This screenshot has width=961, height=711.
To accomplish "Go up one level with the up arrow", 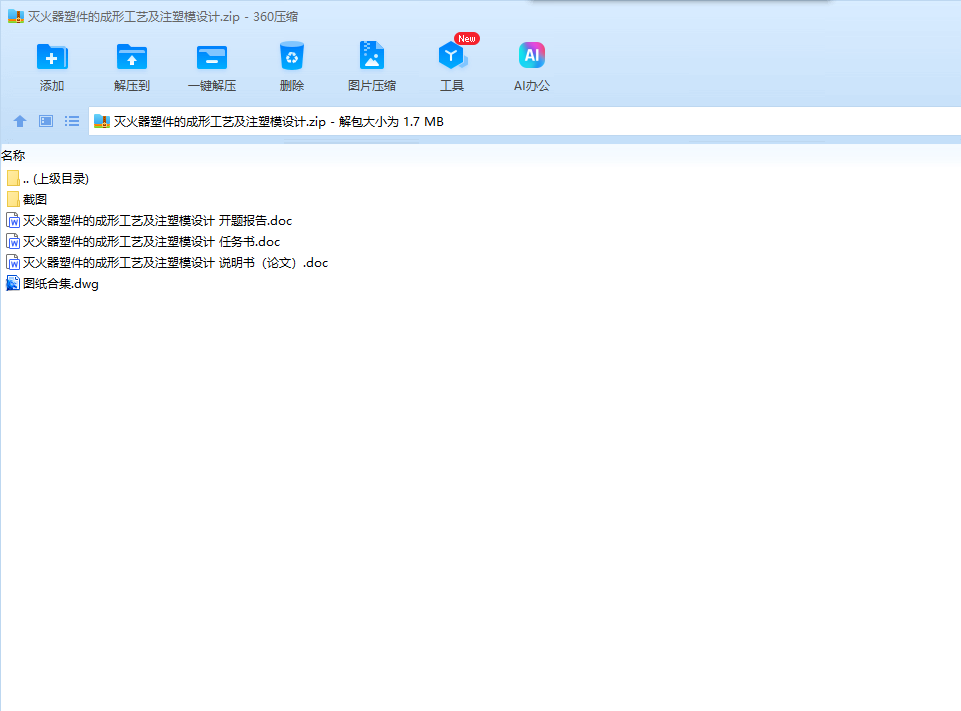I will 20,121.
